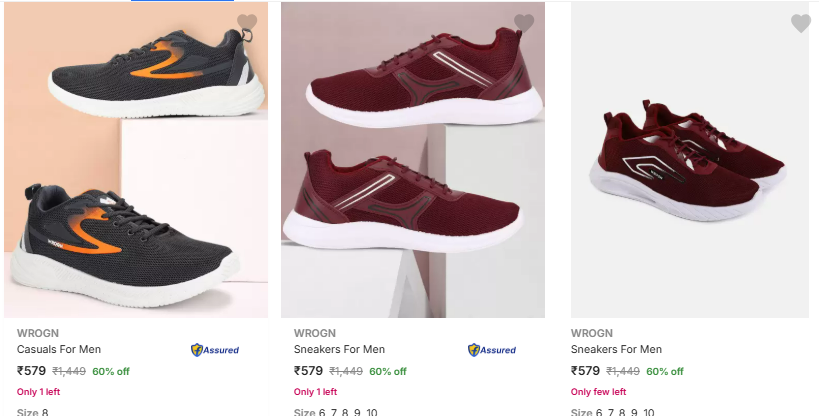This screenshot has width=819, height=416.
Task: Click the Assured badge under Casuals For Men
Action: tap(215, 350)
